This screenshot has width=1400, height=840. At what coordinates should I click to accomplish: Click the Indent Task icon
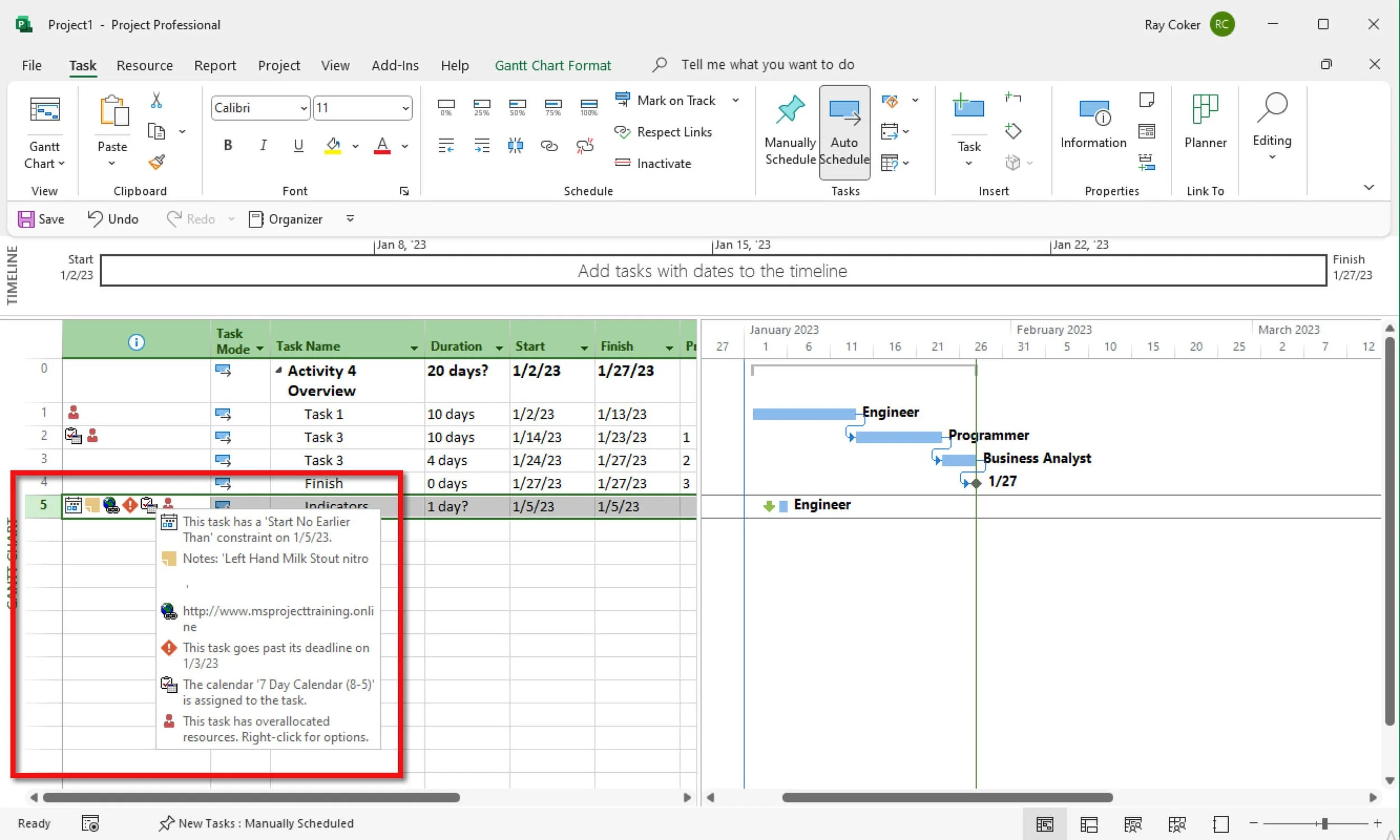(x=482, y=146)
